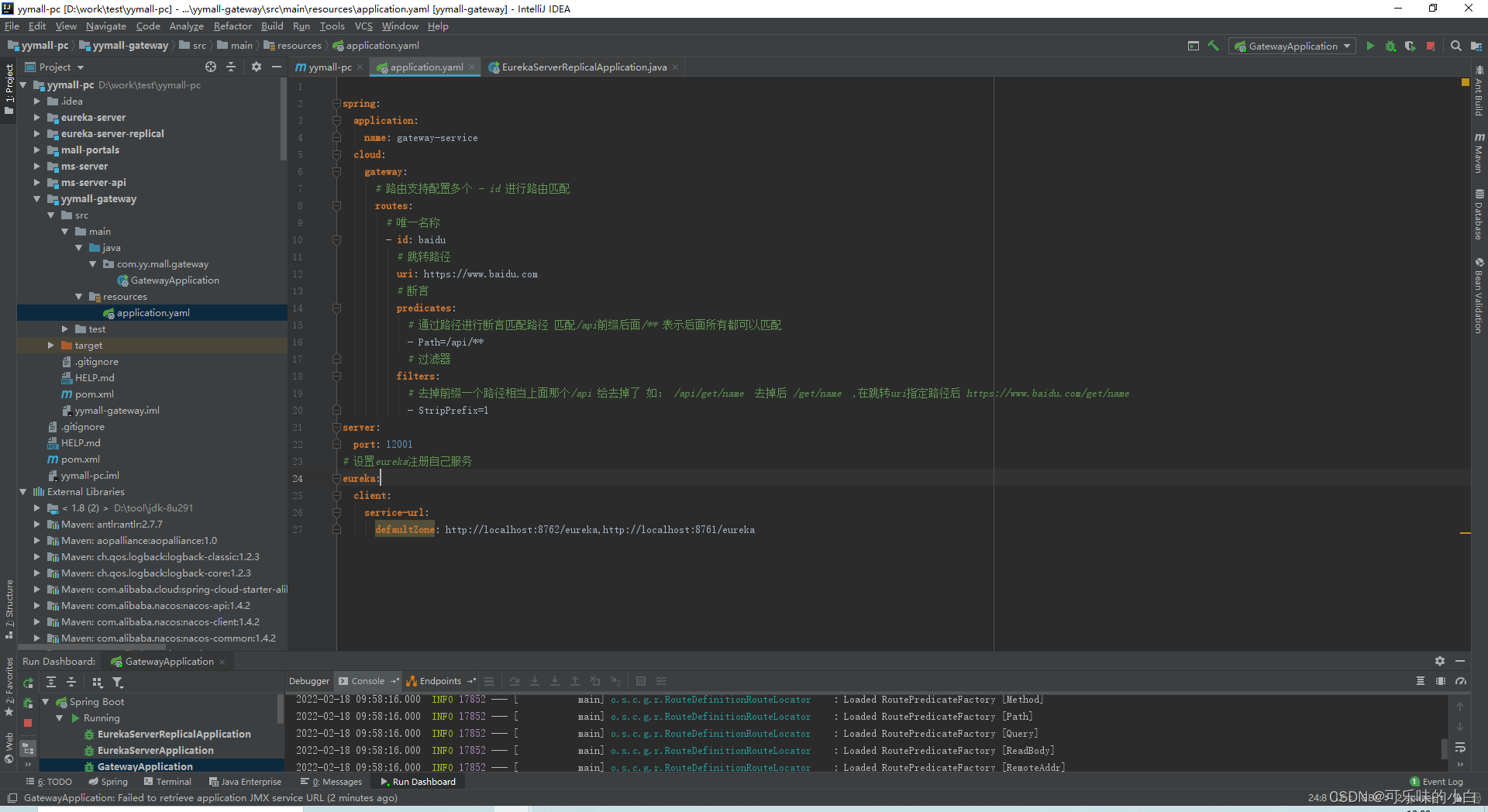
Task: Collapse Running group in Run Dashboard
Action: [59, 718]
